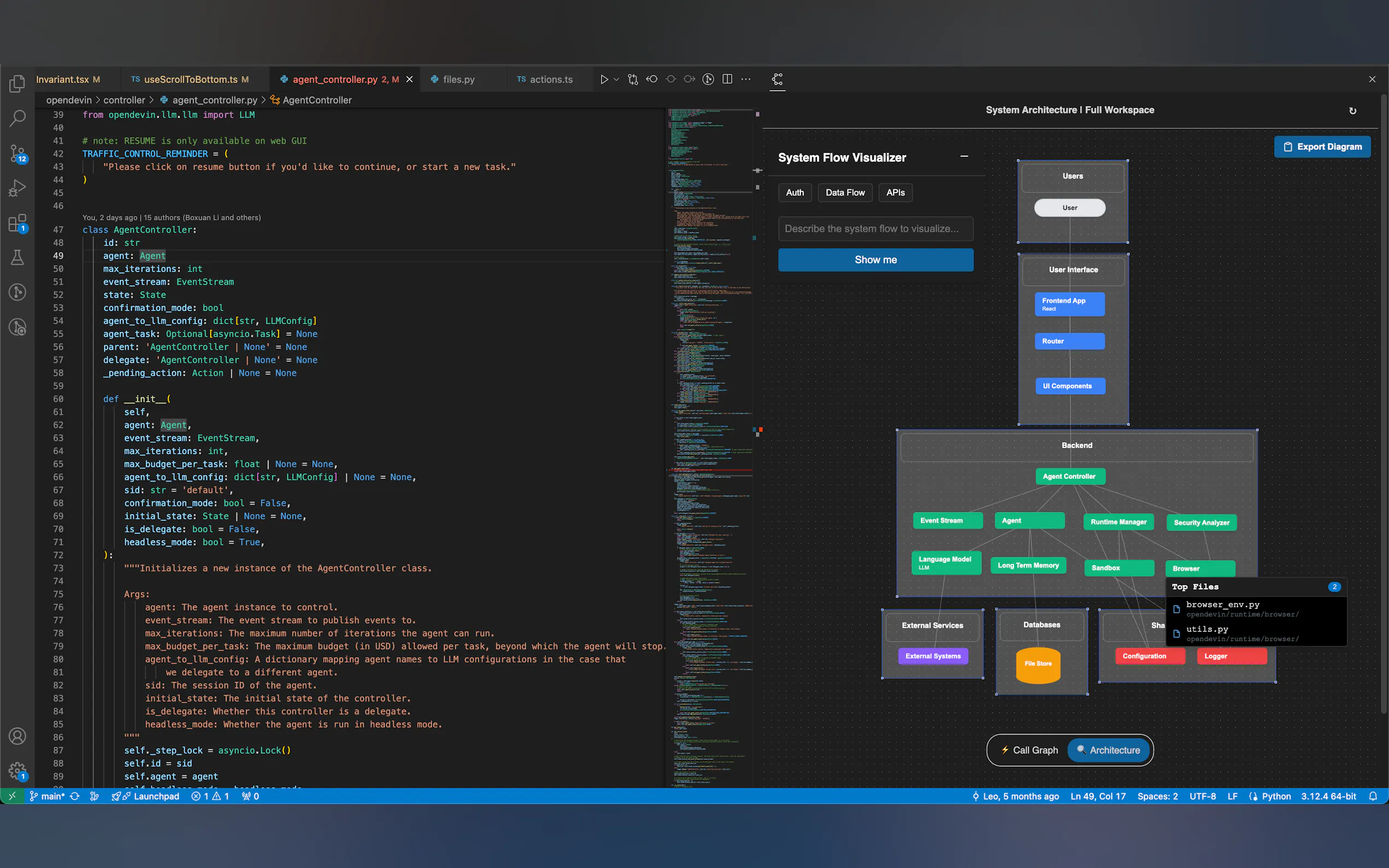
Task: Click the Split Editor Right icon
Action: point(727,79)
